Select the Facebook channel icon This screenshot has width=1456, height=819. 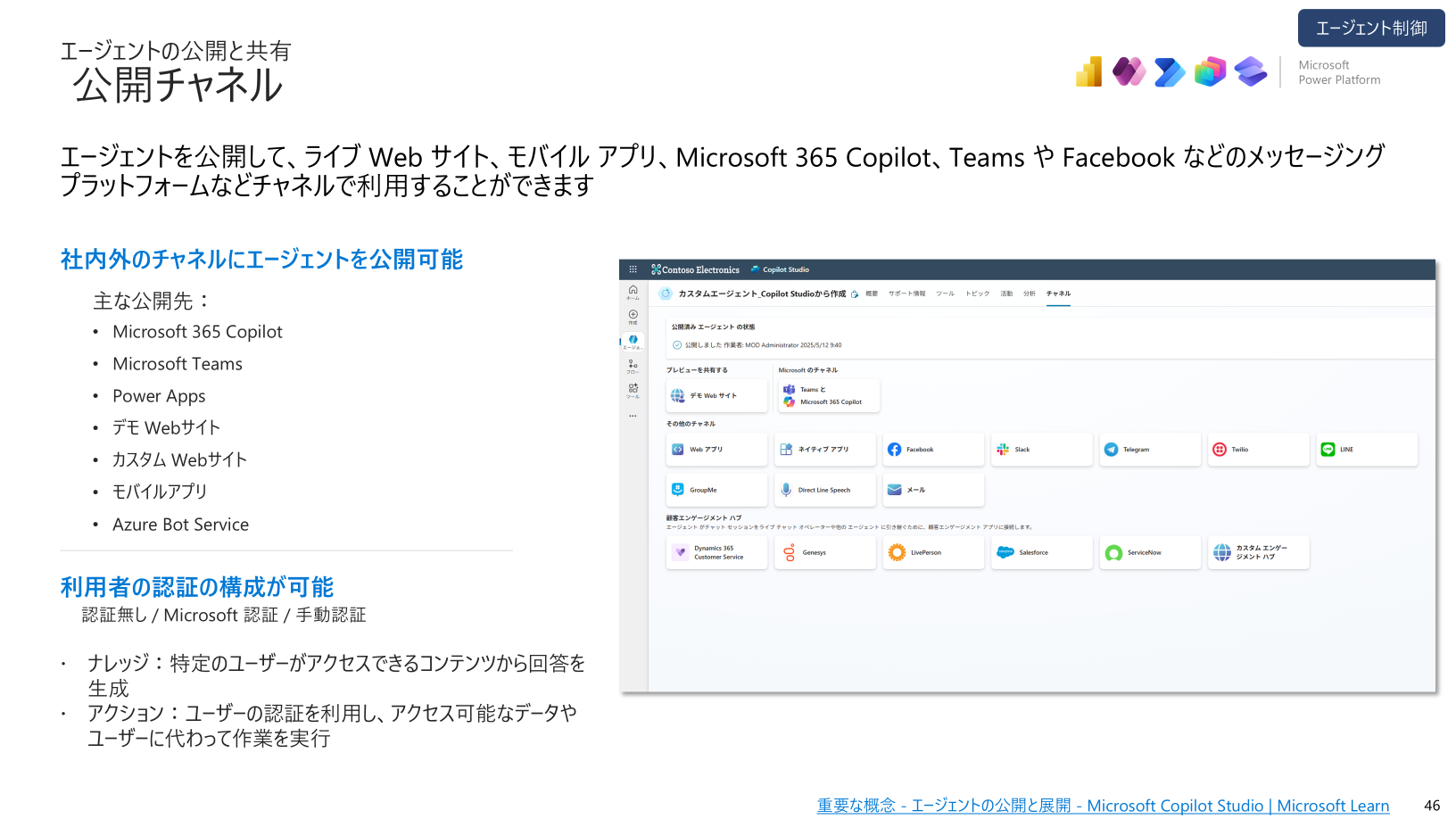click(894, 450)
